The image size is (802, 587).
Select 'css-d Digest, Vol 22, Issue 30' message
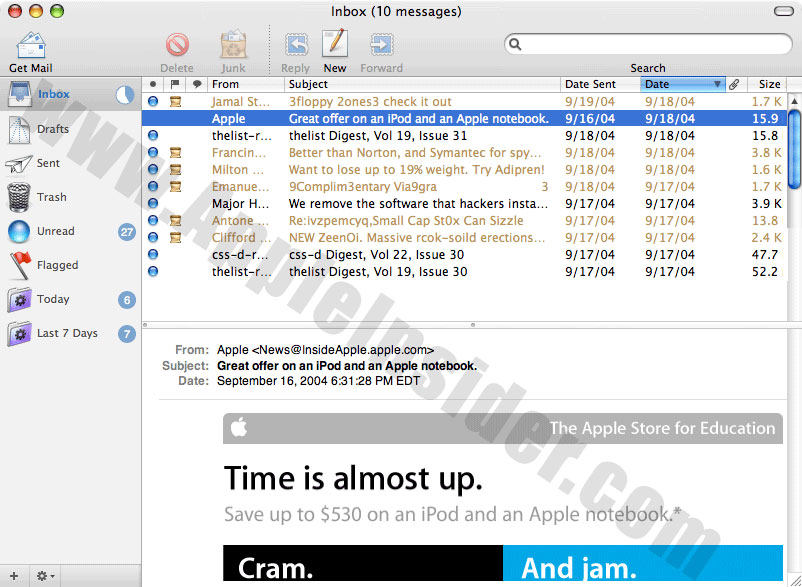[464, 255]
